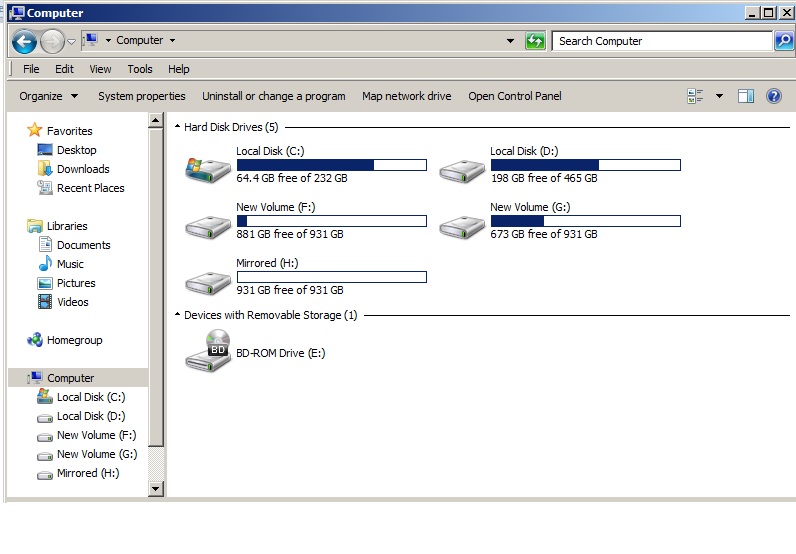This screenshot has height=554, width=796.
Task: Refresh the view with the green arrows icon
Action: coord(535,41)
